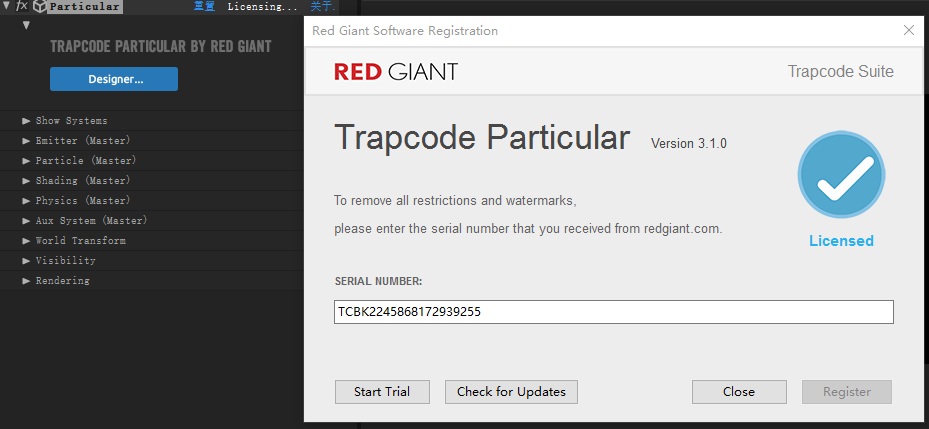Select the Particular effect name
929x429 pixels.
(84, 7)
